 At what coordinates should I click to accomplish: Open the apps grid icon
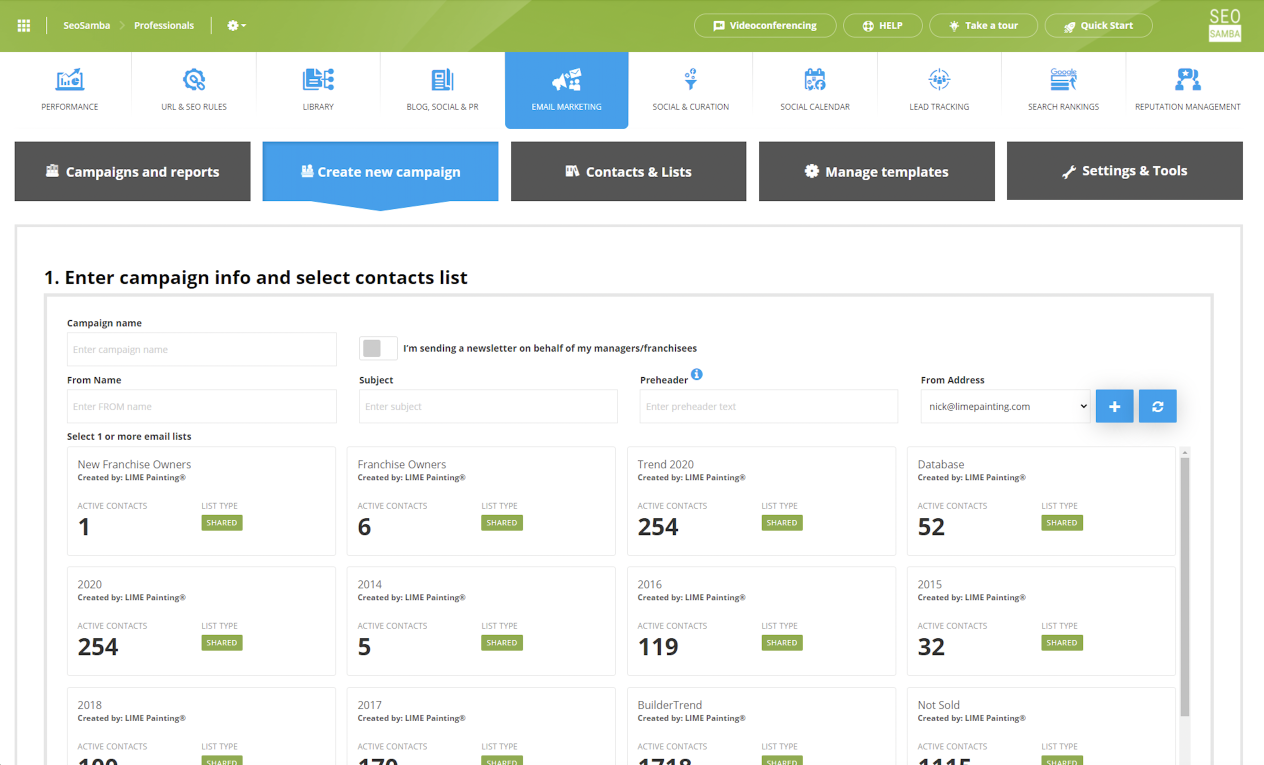pos(24,26)
